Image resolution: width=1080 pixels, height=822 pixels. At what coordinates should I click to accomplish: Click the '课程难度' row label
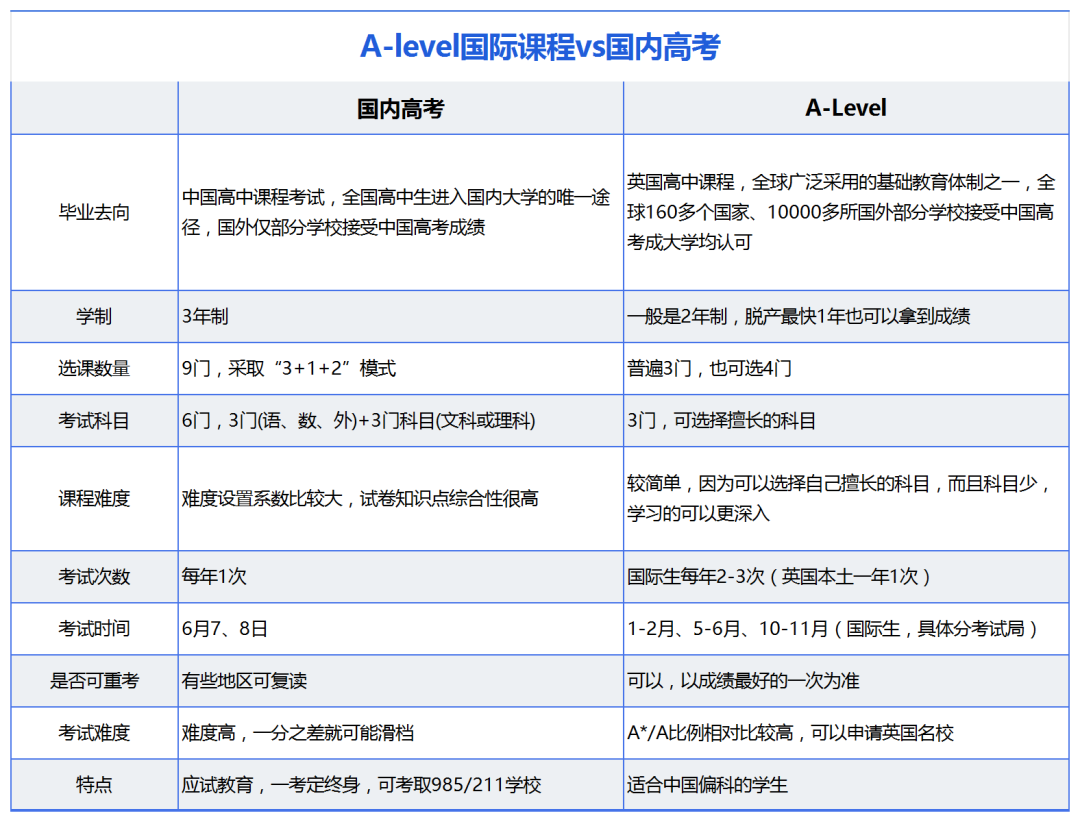point(94,498)
